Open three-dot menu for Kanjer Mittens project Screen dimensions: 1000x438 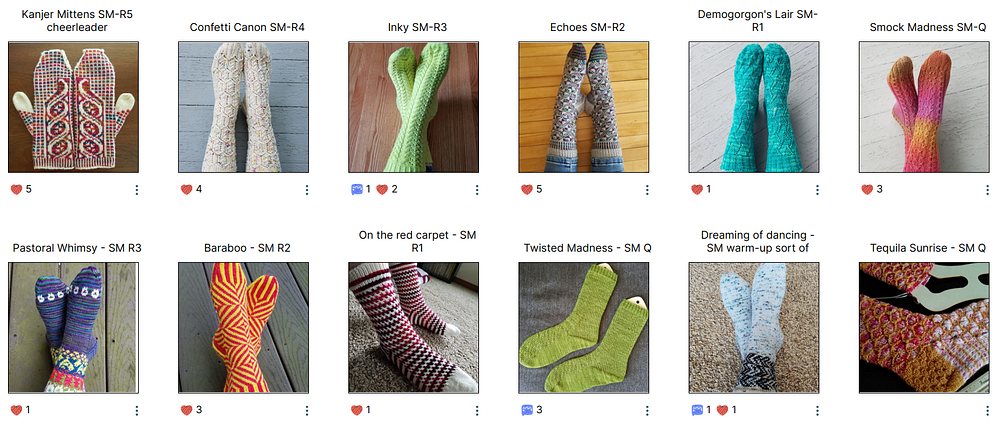[x=136, y=190]
